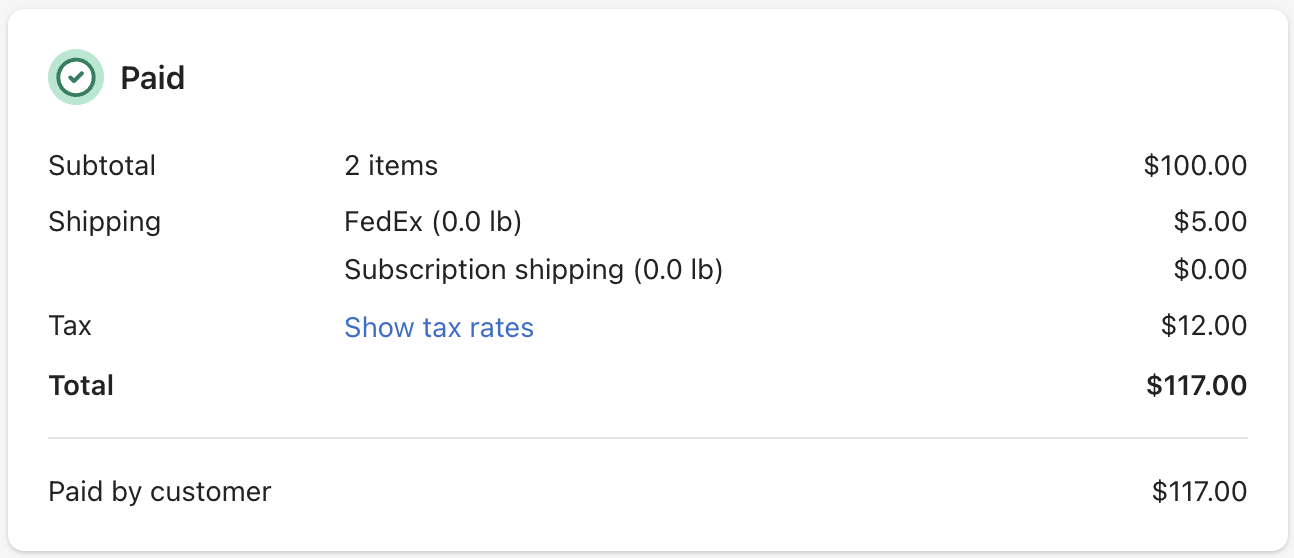This screenshot has height=558, width=1294.
Task: Select the bold $117.00 total amount
Action: tap(1197, 385)
